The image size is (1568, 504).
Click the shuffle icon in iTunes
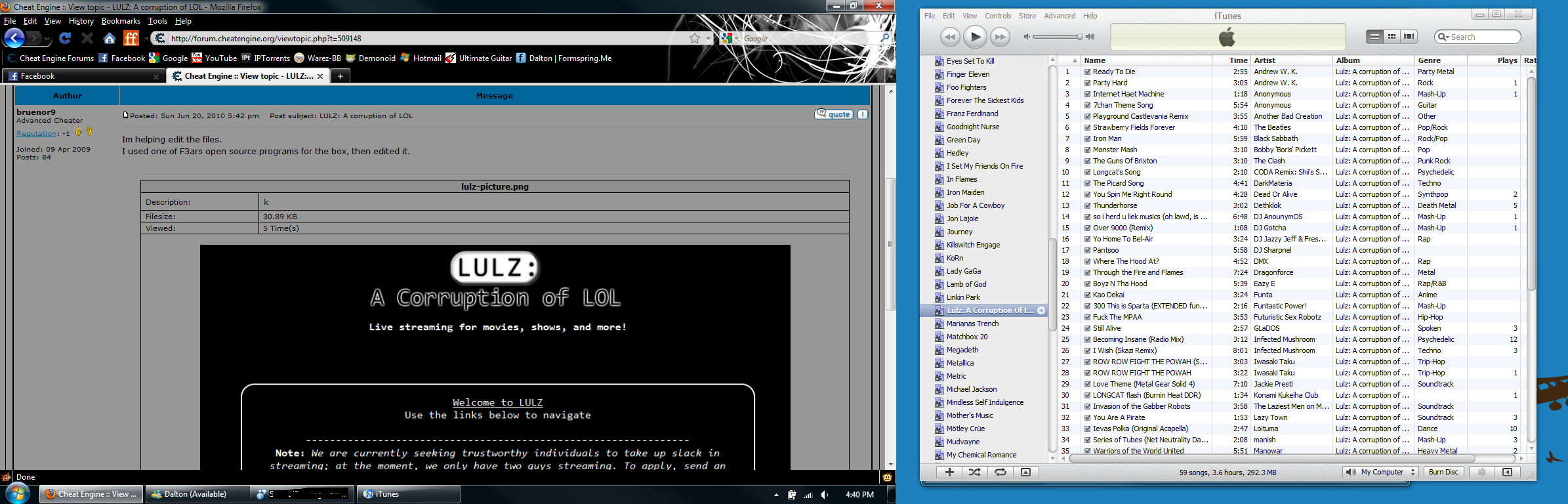point(974,472)
